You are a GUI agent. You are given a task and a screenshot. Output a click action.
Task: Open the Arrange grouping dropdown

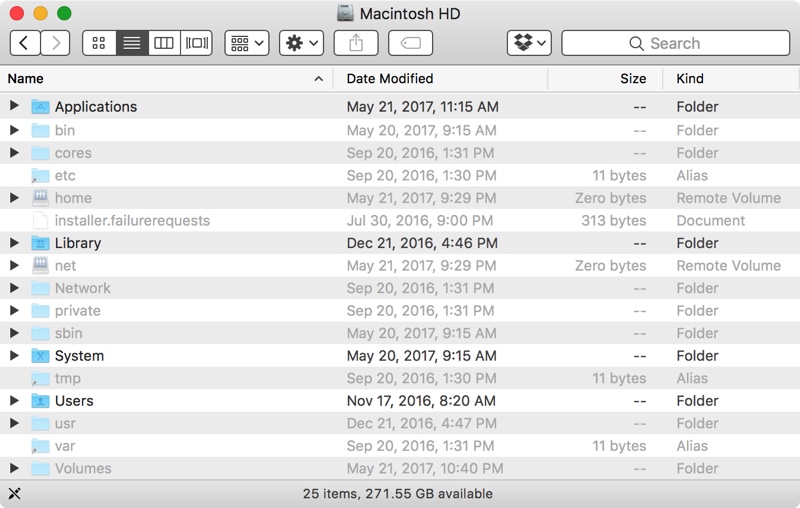point(247,43)
